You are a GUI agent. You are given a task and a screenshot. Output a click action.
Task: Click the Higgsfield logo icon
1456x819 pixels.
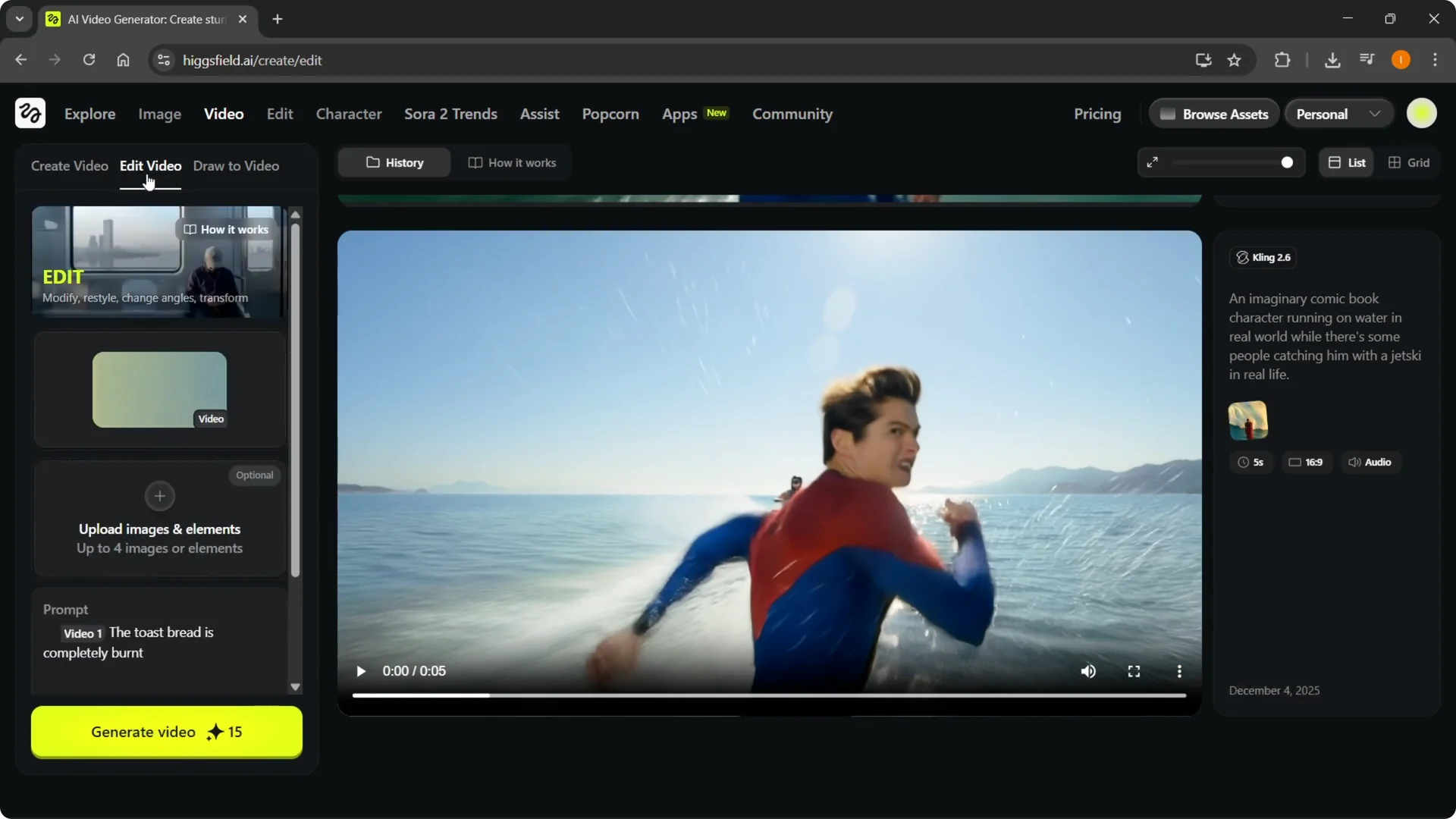click(30, 113)
